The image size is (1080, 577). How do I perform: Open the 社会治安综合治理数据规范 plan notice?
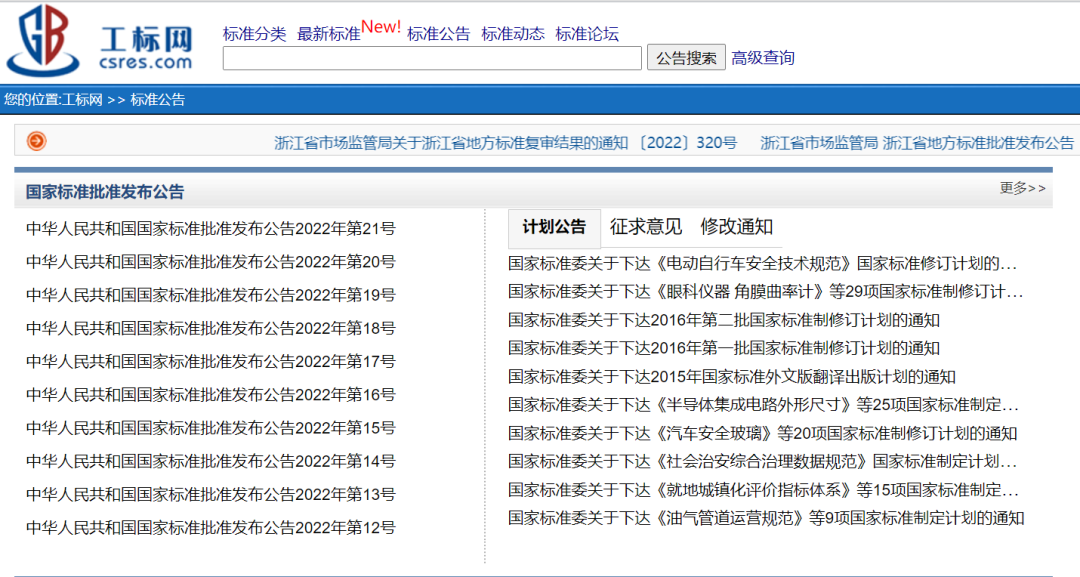tap(762, 461)
